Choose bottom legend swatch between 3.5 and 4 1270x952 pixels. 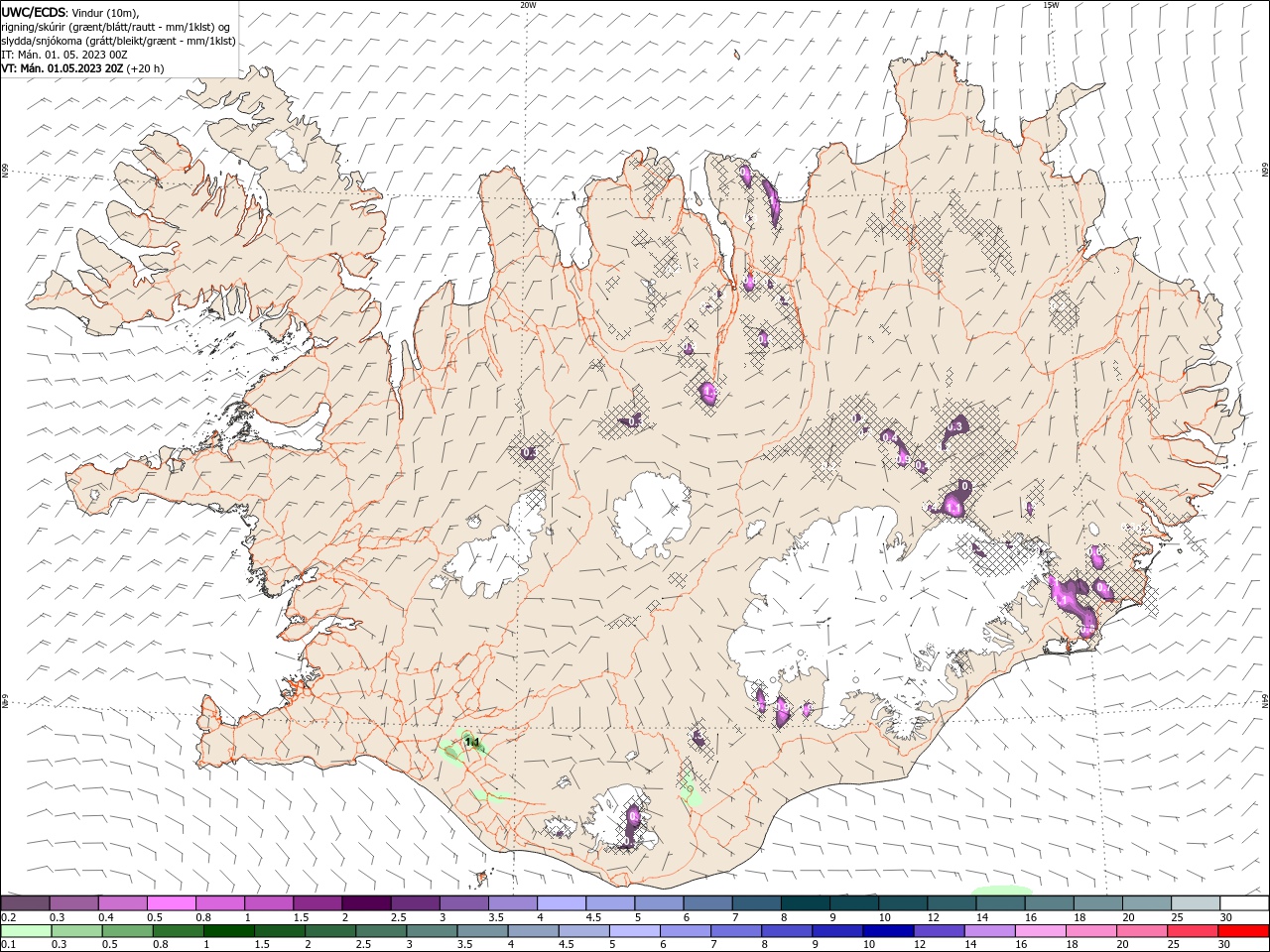click(x=482, y=931)
